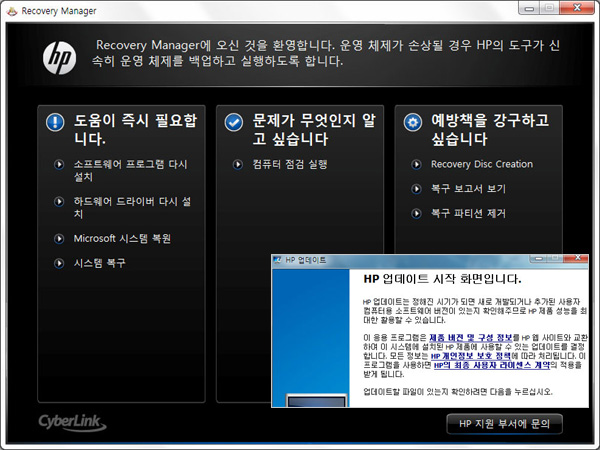View 복구 보고서 보기
600x450 pixels.
pos(468,189)
